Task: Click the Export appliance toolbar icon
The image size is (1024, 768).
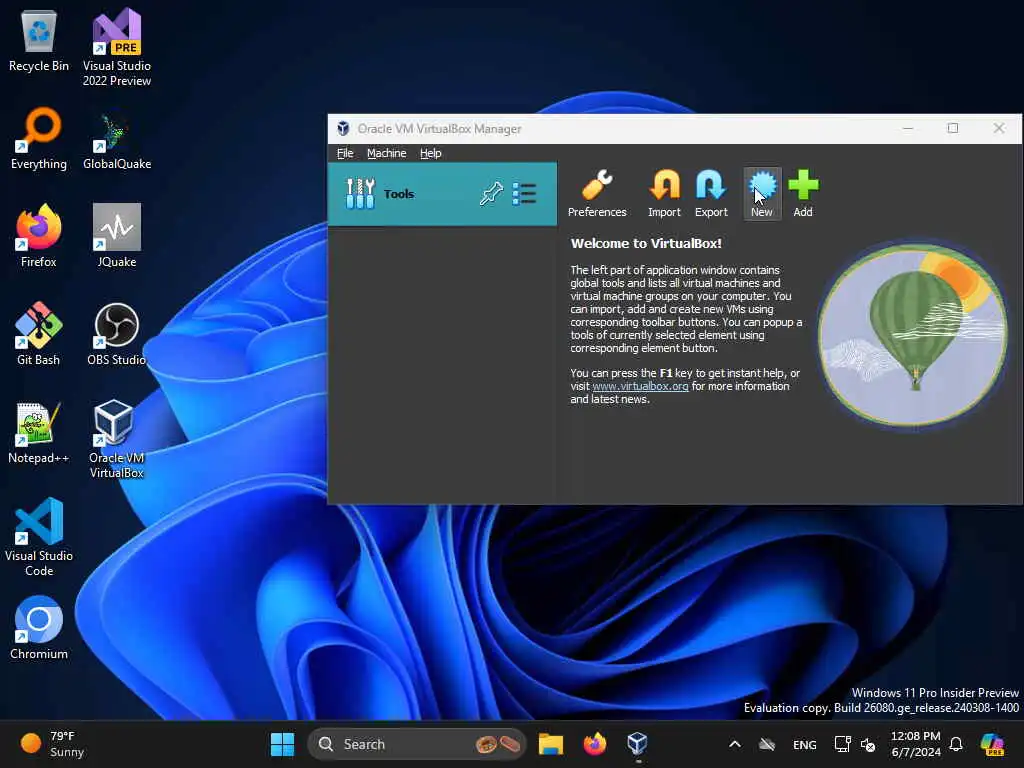Action: pyautogui.click(x=711, y=193)
